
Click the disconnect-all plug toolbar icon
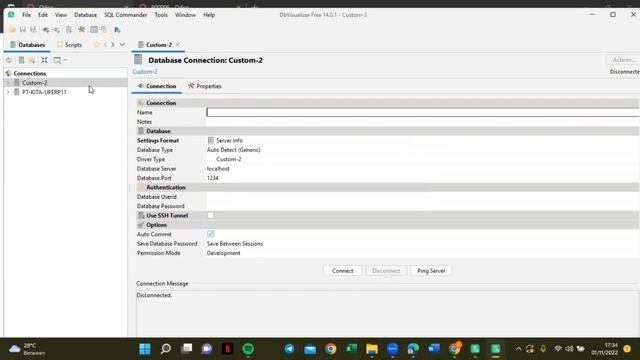point(56,29)
